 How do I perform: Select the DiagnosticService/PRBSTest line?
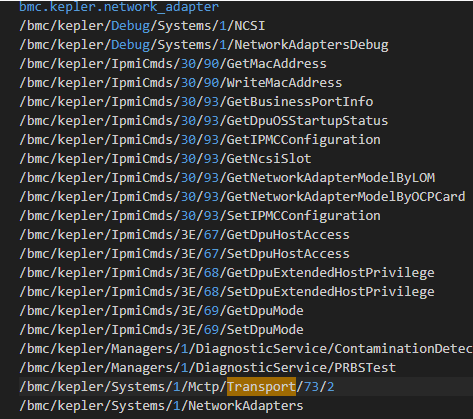coord(208,368)
